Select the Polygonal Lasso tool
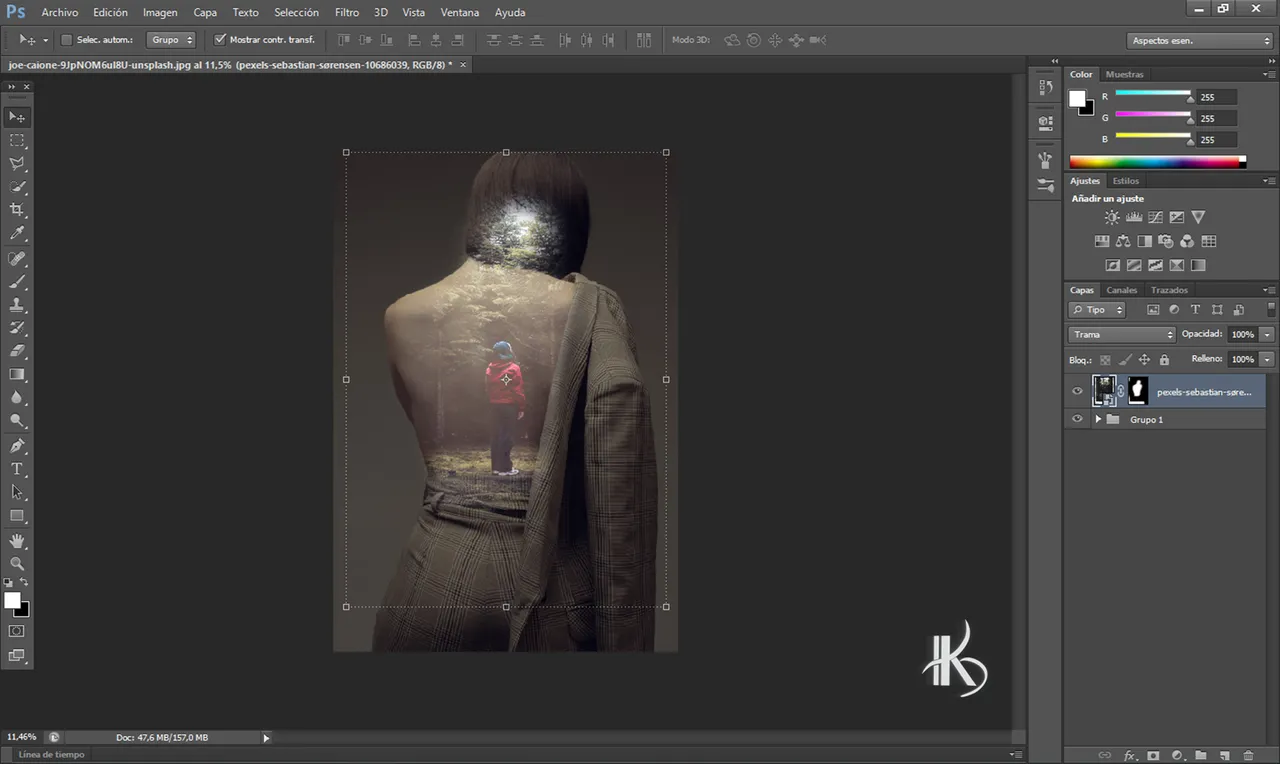This screenshot has height=764, width=1280. click(x=17, y=164)
